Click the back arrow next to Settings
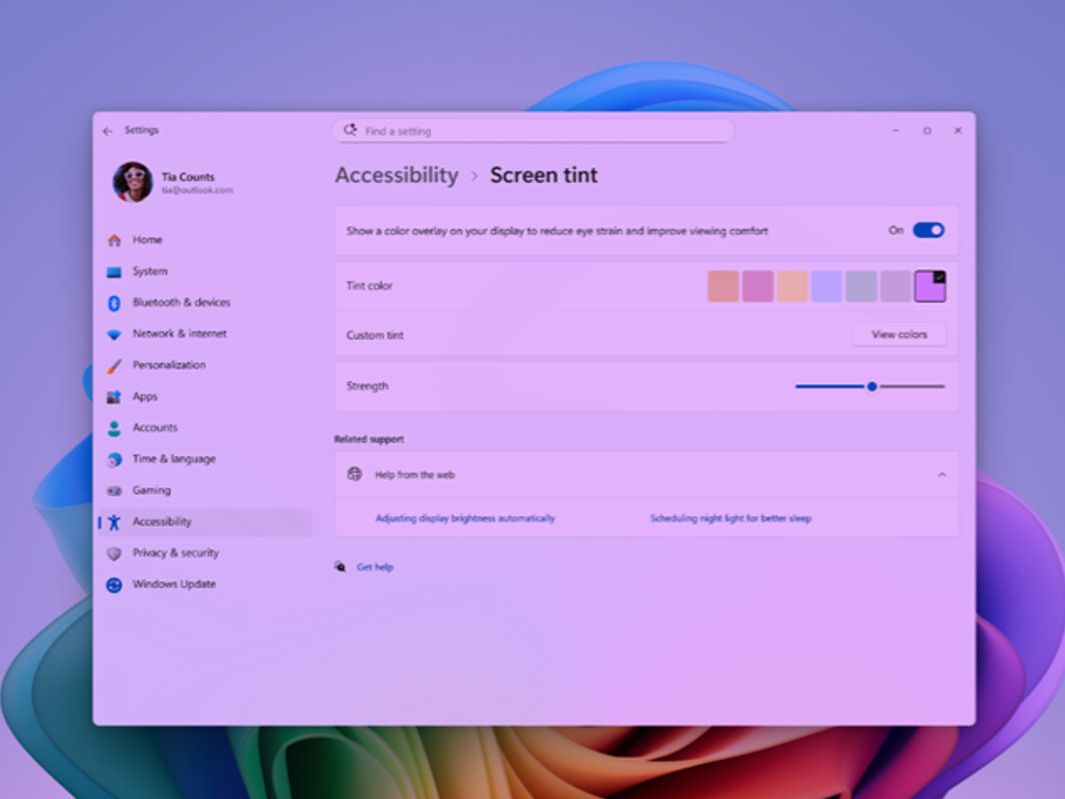Viewport: 1065px width, 799px height. pos(107,131)
